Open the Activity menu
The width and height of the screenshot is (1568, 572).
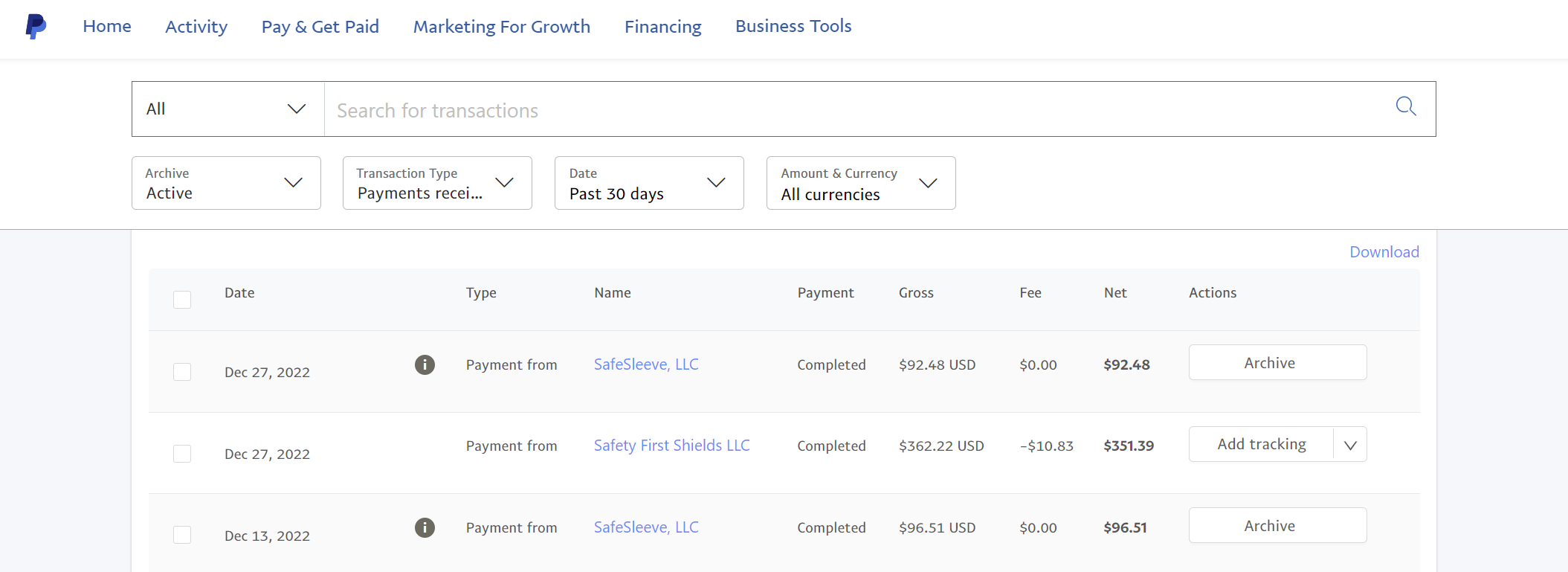point(196,27)
